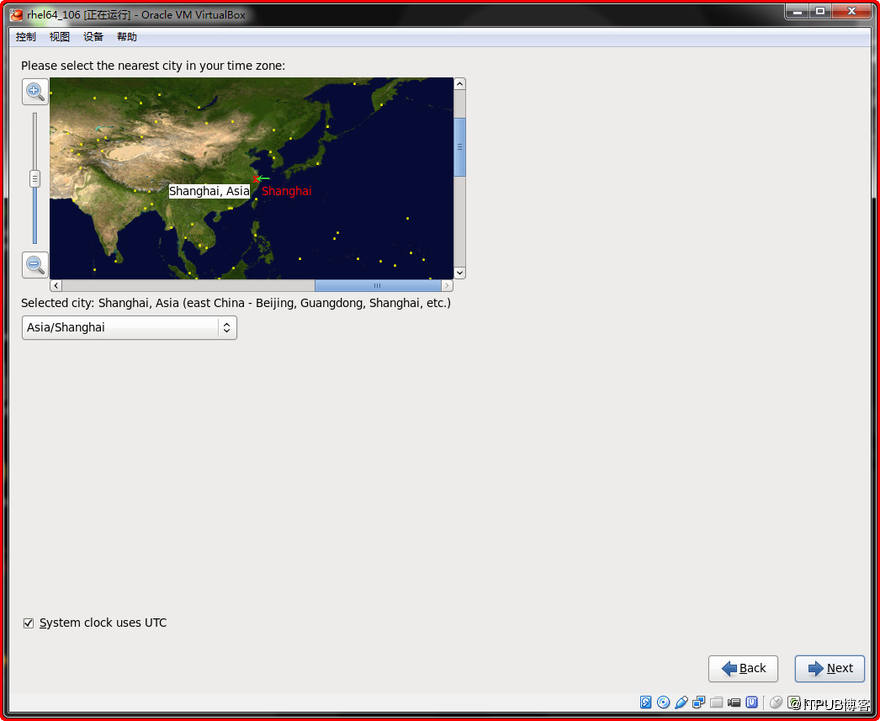The image size is (880, 721).
Task: Select the Shanghai marker on the map
Action: click(x=258, y=180)
